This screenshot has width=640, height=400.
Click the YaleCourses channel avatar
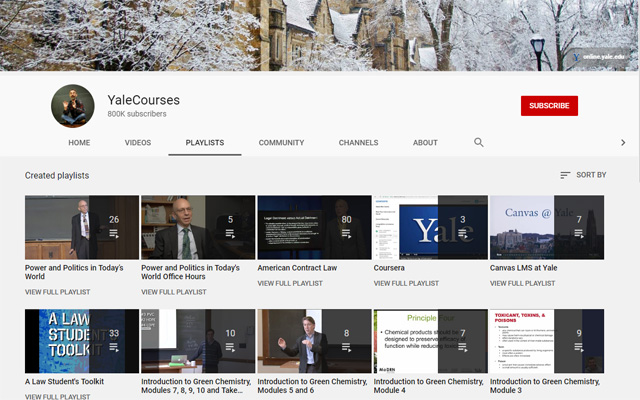click(x=73, y=106)
